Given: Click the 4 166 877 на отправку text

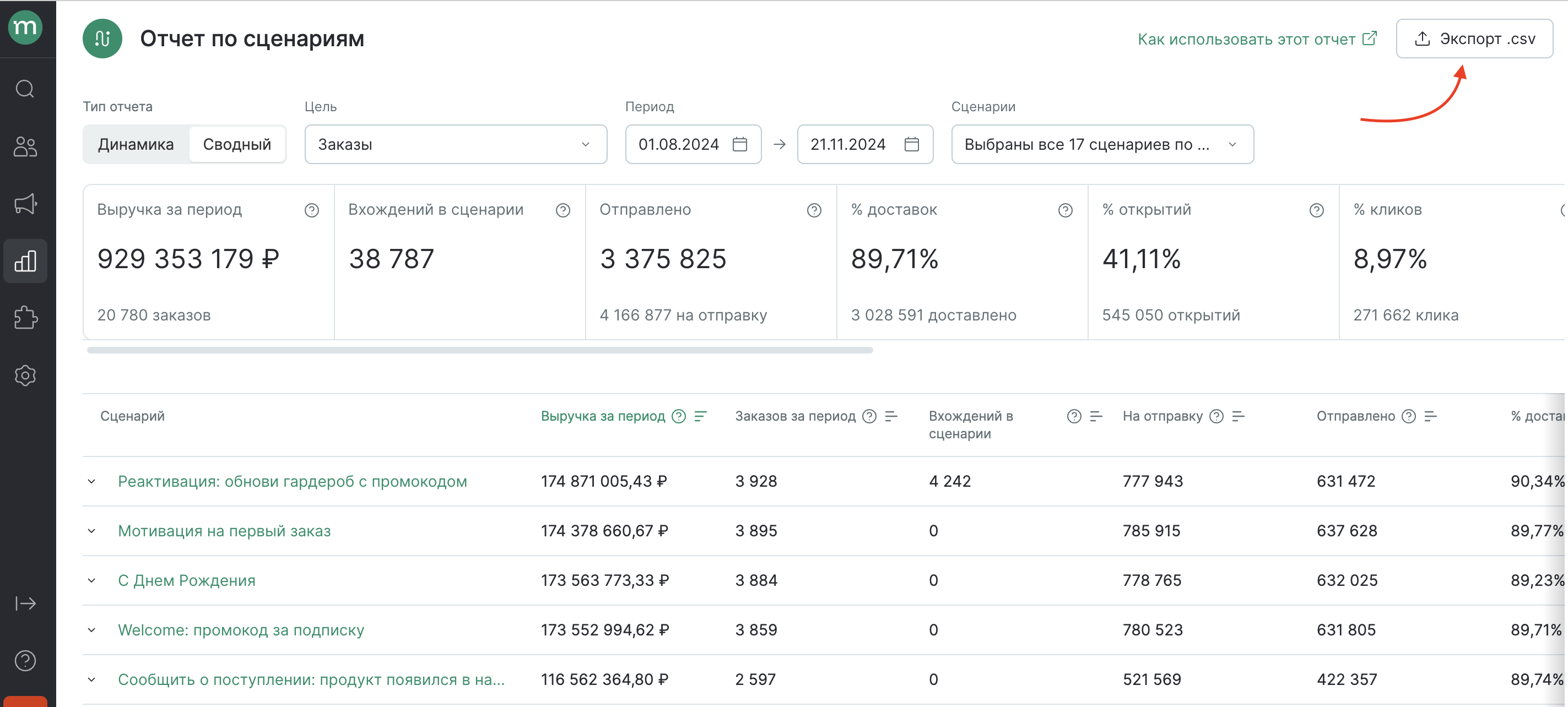Looking at the screenshot, I should [x=683, y=315].
